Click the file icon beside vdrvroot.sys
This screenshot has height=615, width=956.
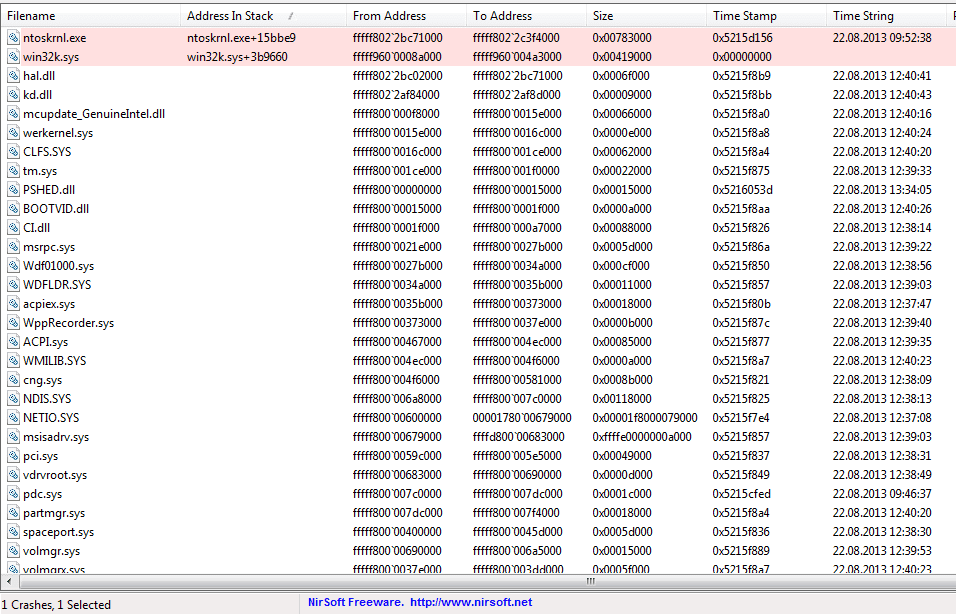tap(13, 475)
